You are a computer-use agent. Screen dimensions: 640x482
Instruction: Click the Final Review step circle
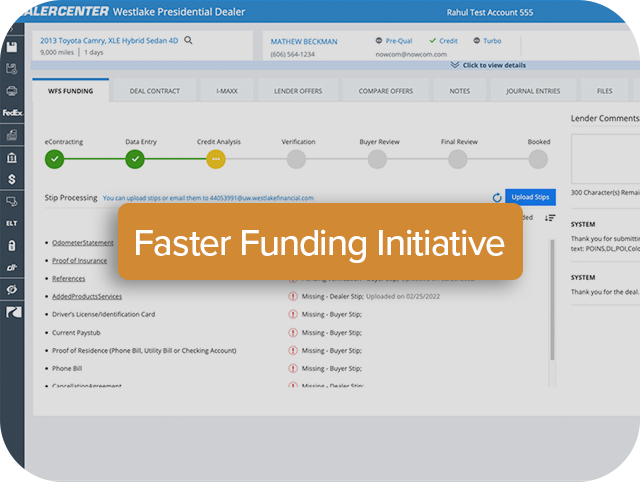point(458,159)
